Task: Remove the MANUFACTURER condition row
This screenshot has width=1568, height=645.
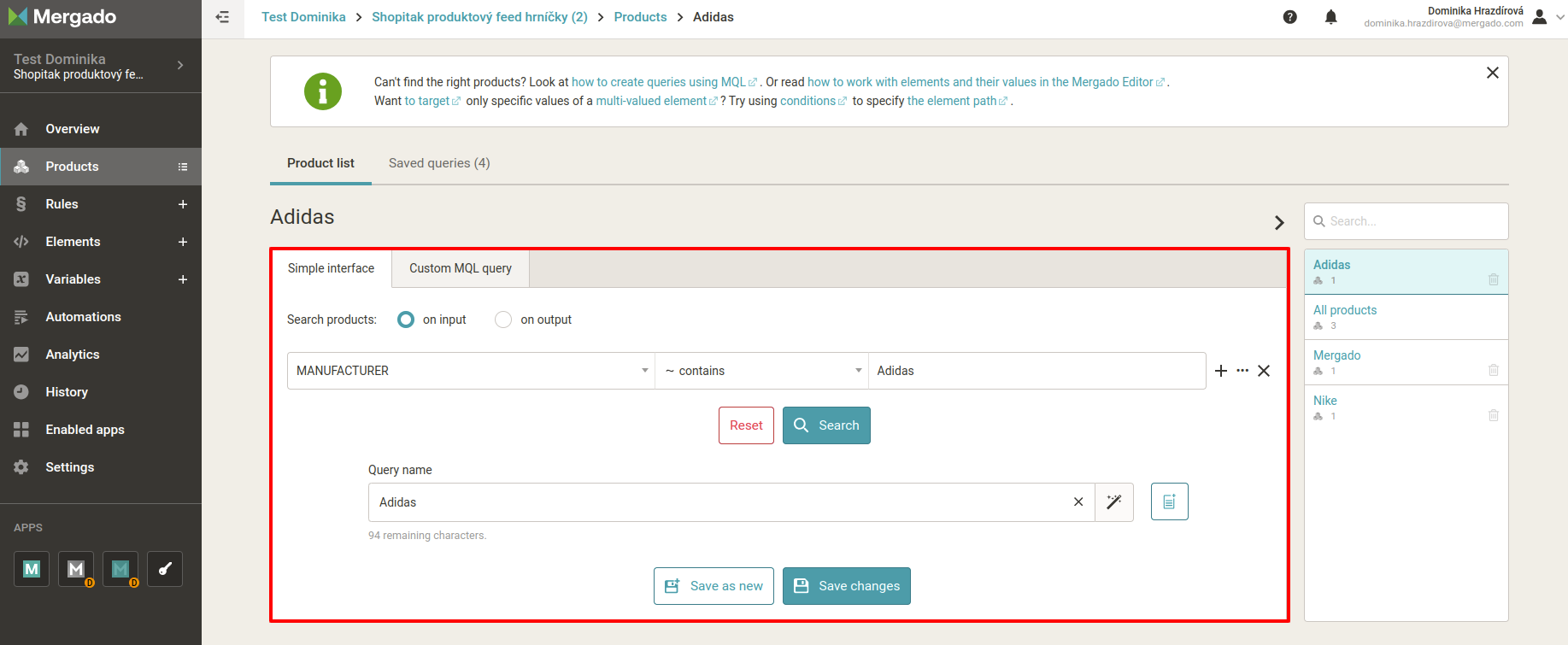Action: (x=1264, y=371)
